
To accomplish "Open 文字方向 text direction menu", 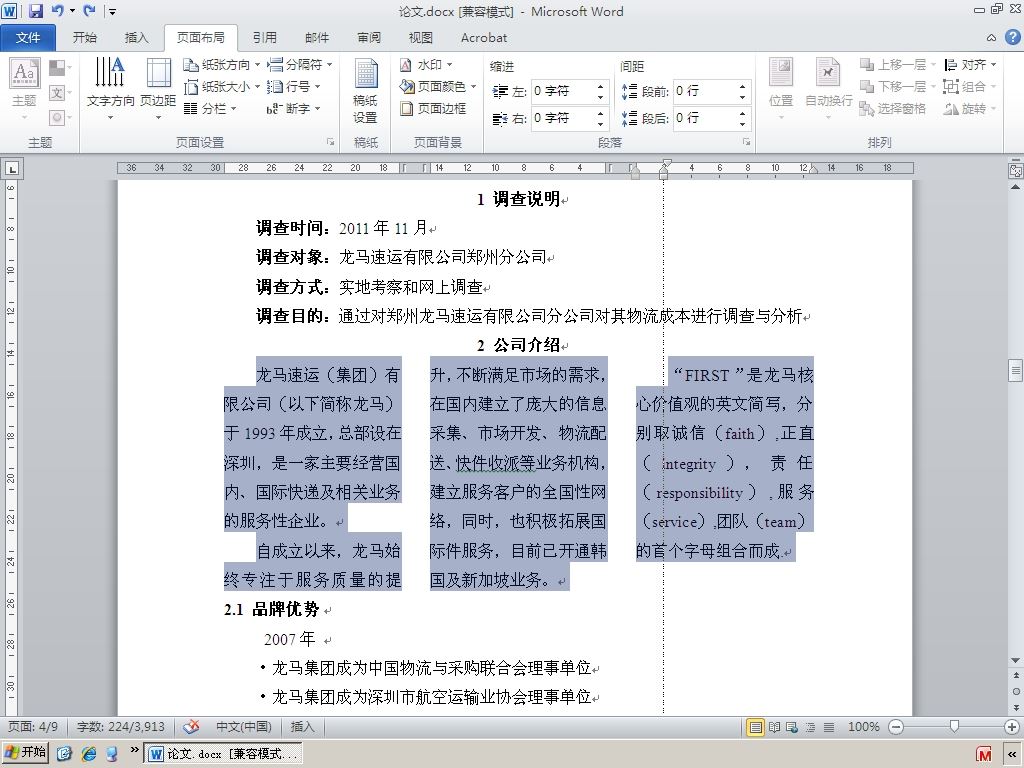I will point(110,88).
